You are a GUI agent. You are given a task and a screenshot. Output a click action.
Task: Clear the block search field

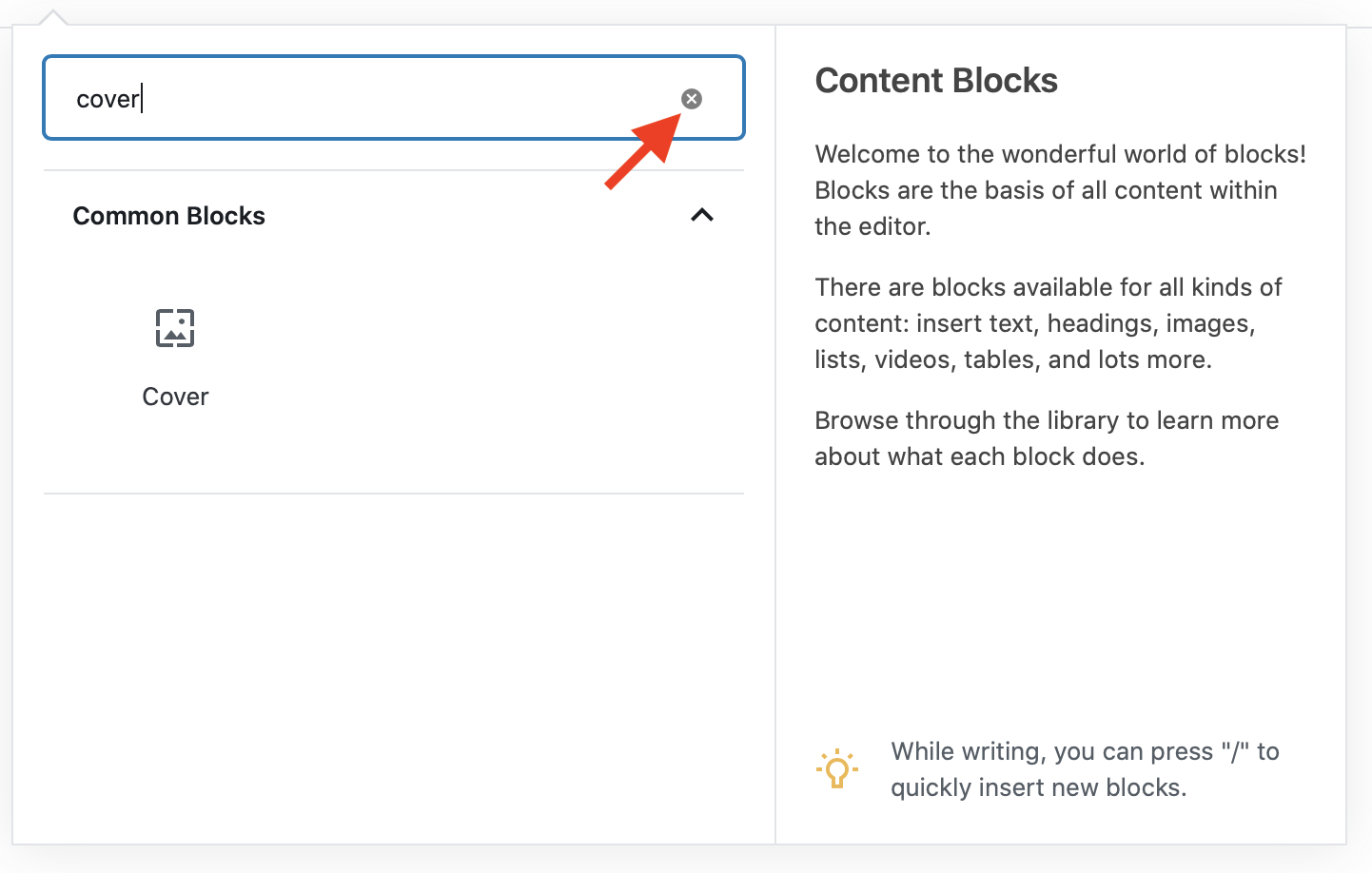point(692,99)
